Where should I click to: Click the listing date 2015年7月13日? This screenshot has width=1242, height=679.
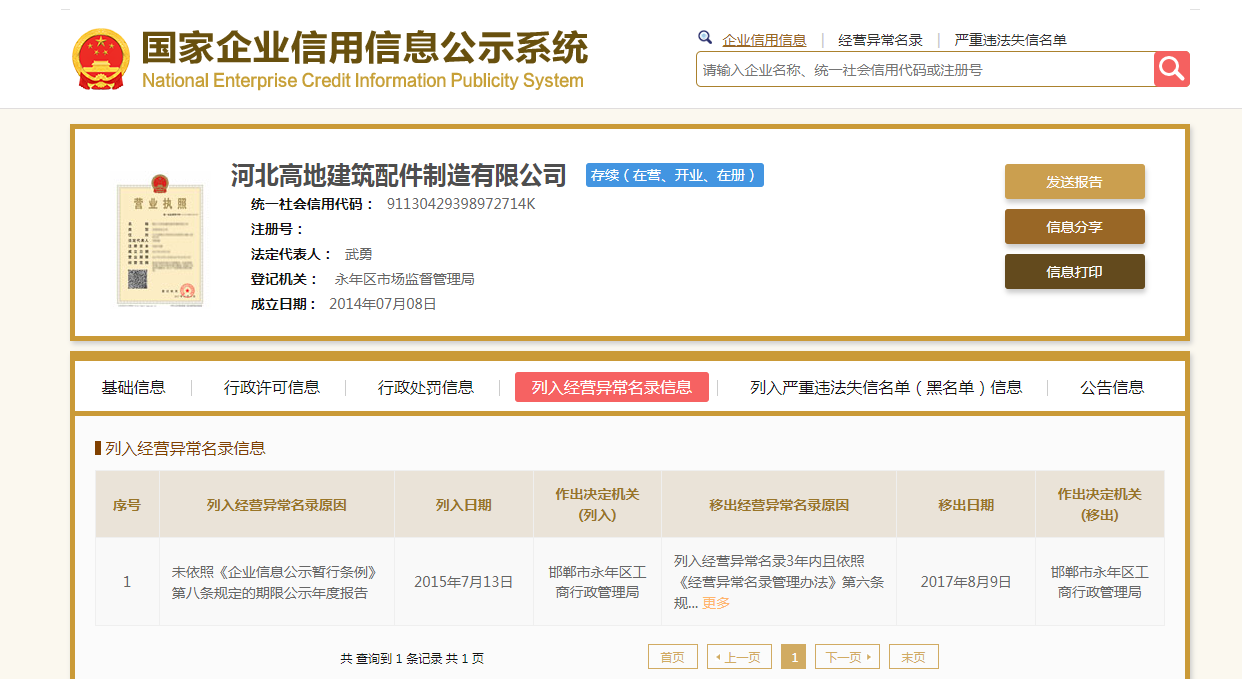[x=463, y=581]
